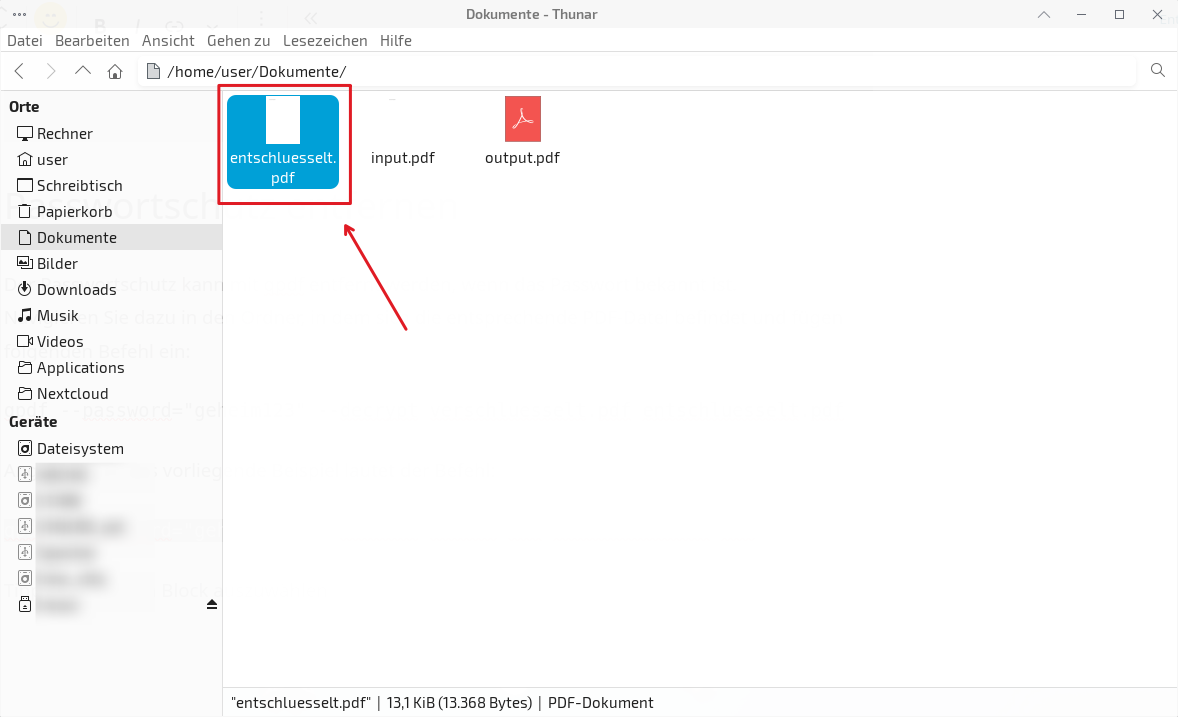Image resolution: width=1178 pixels, height=717 pixels.
Task: Open the Ansicht menu
Action: pos(168,41)
